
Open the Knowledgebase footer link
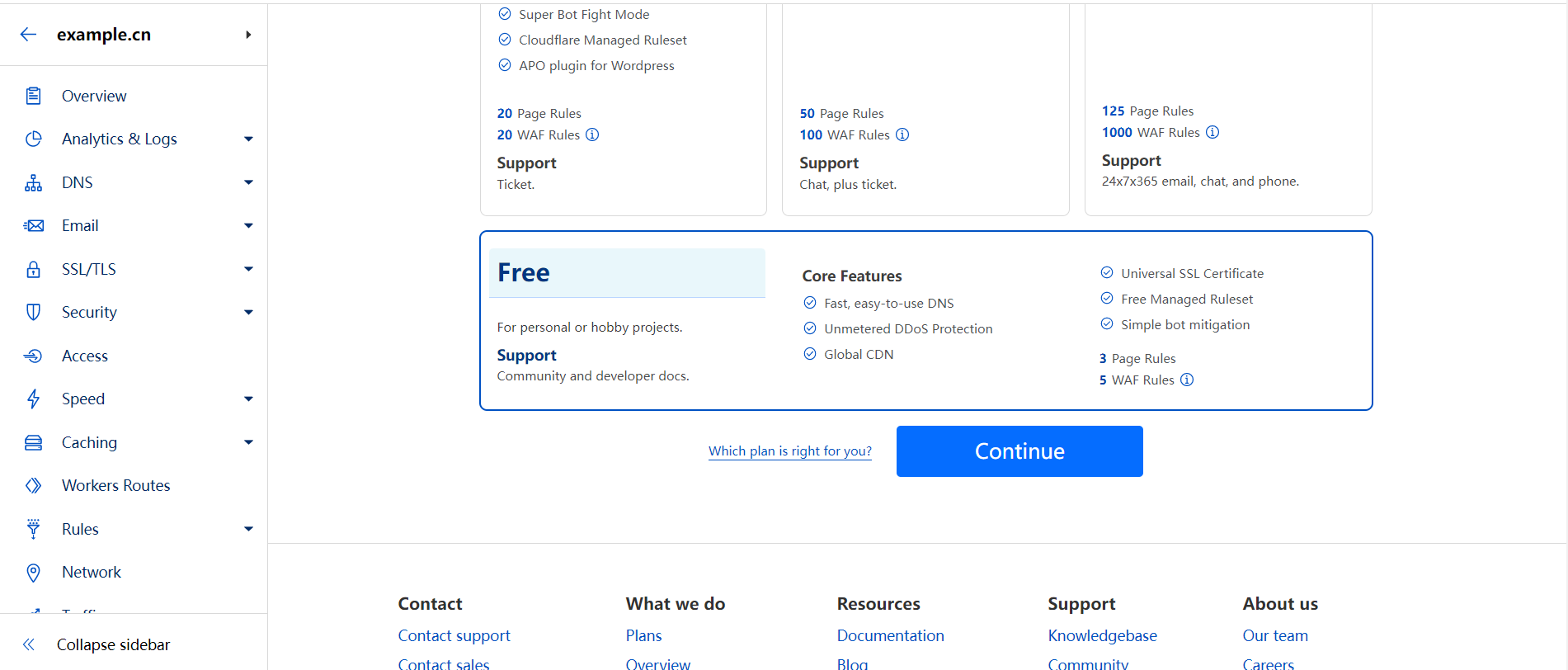[x=1102, y=635]
